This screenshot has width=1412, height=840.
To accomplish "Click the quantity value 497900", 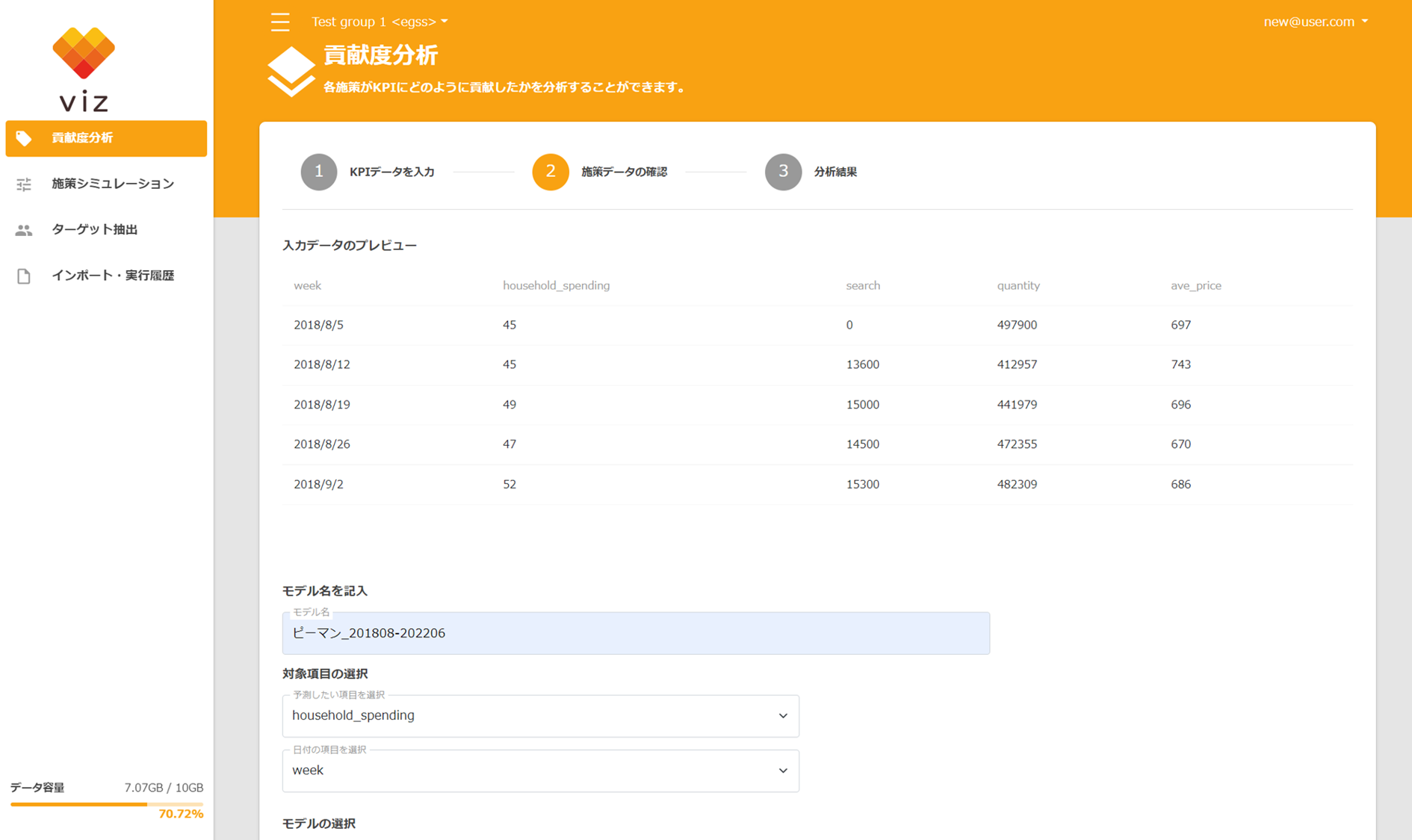I will (x=1017, y=325).
